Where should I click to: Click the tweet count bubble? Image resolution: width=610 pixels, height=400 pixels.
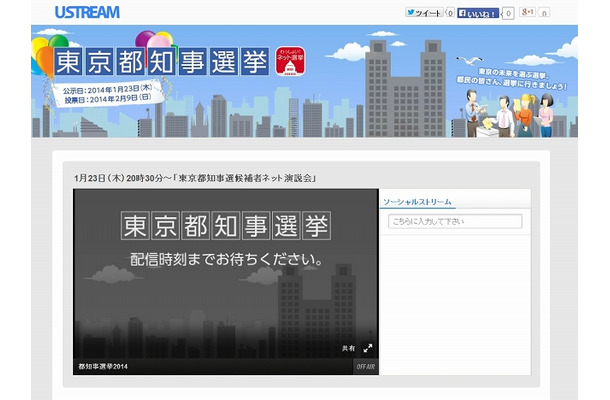(x=450, y=13)
